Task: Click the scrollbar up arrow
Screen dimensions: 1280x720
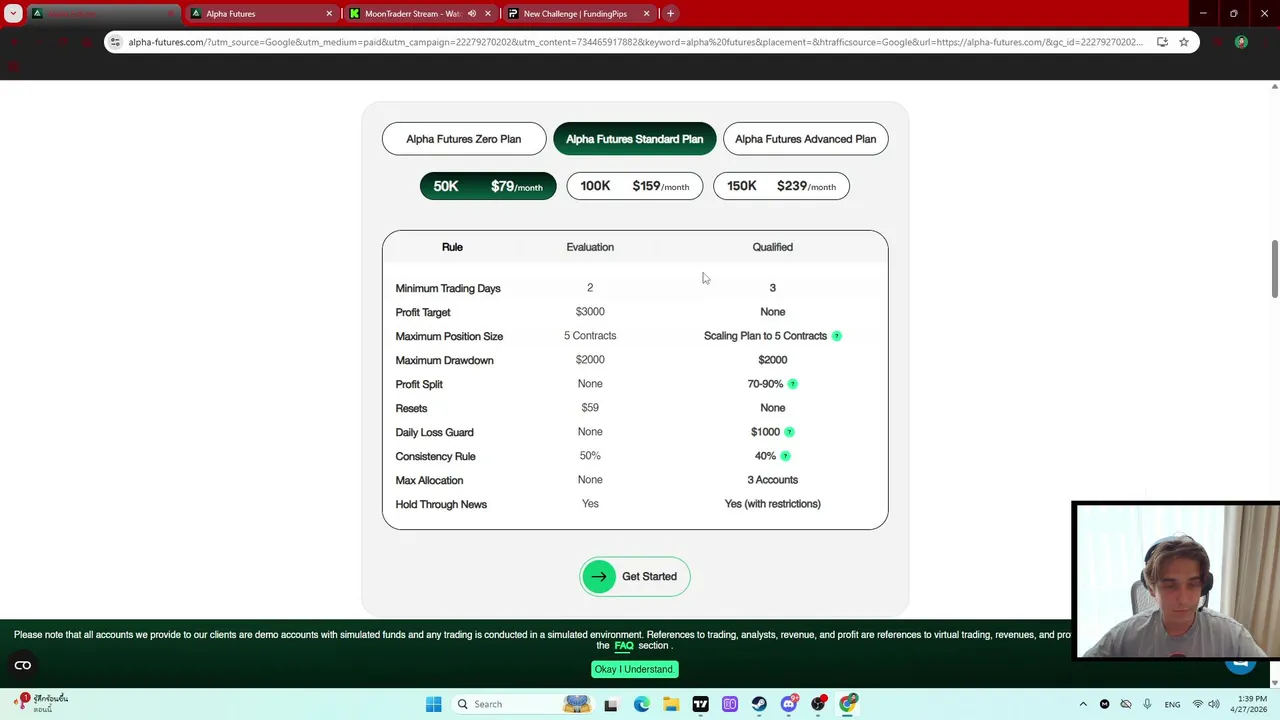Action: (x=1274, y=87)
